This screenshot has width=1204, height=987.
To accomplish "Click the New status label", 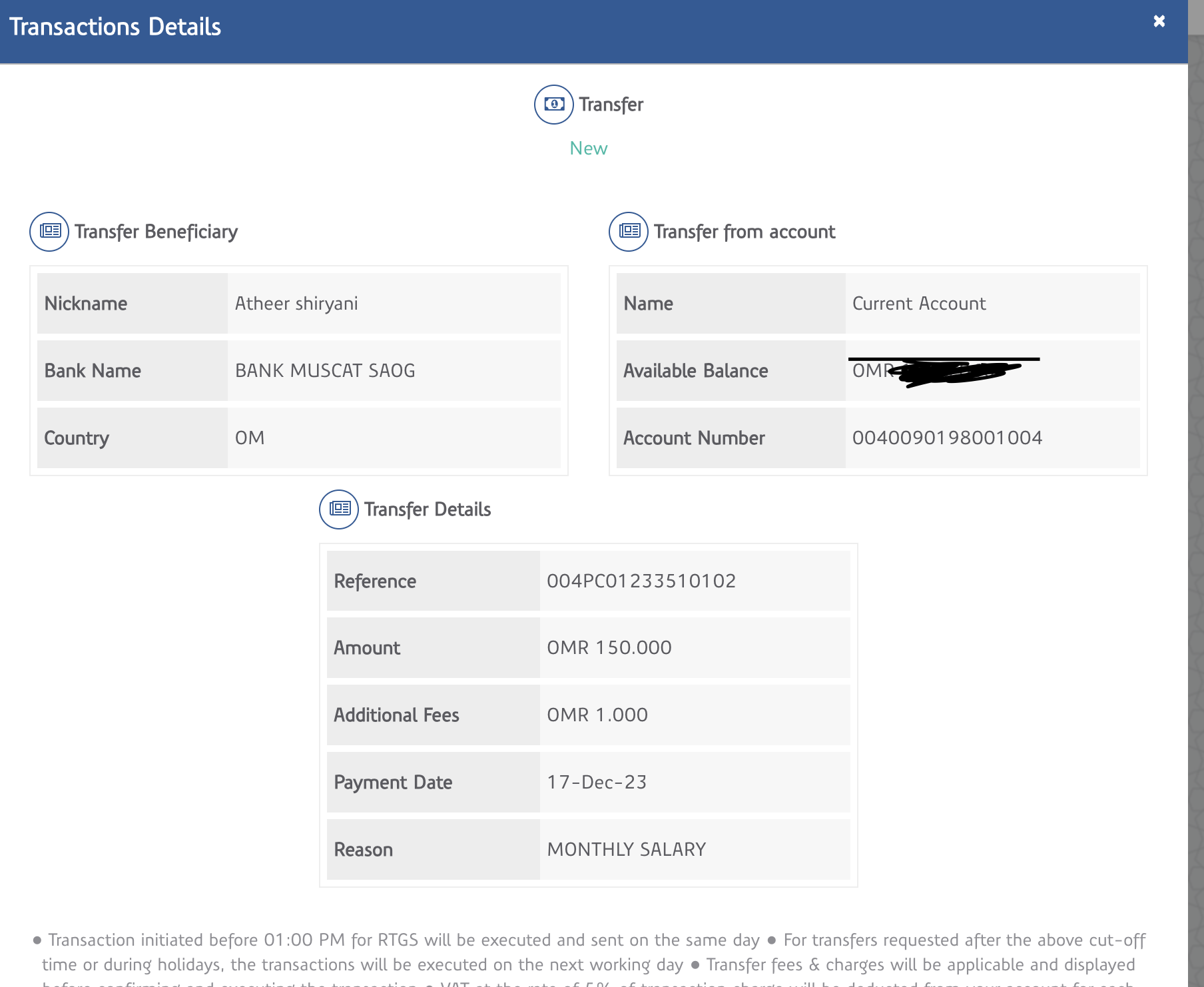I will (x=588, y=149).
